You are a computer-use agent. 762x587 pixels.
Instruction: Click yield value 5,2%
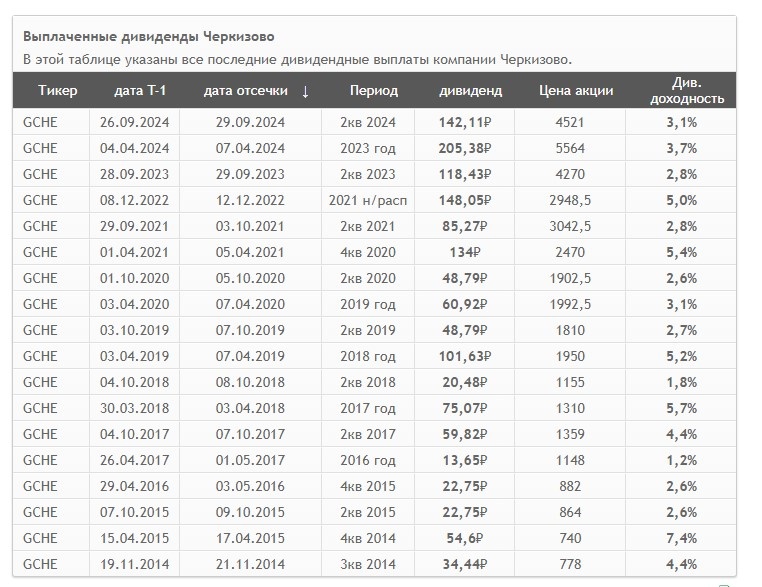pyautogui.click(x=681, y=356)
